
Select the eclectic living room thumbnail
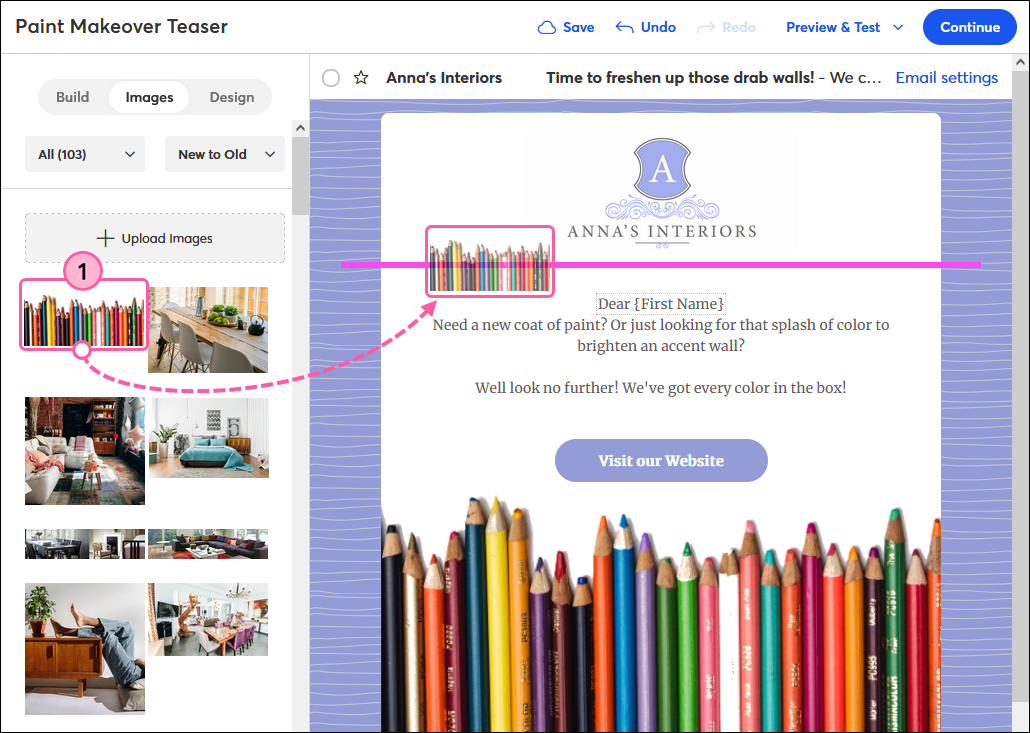[85, 451]
